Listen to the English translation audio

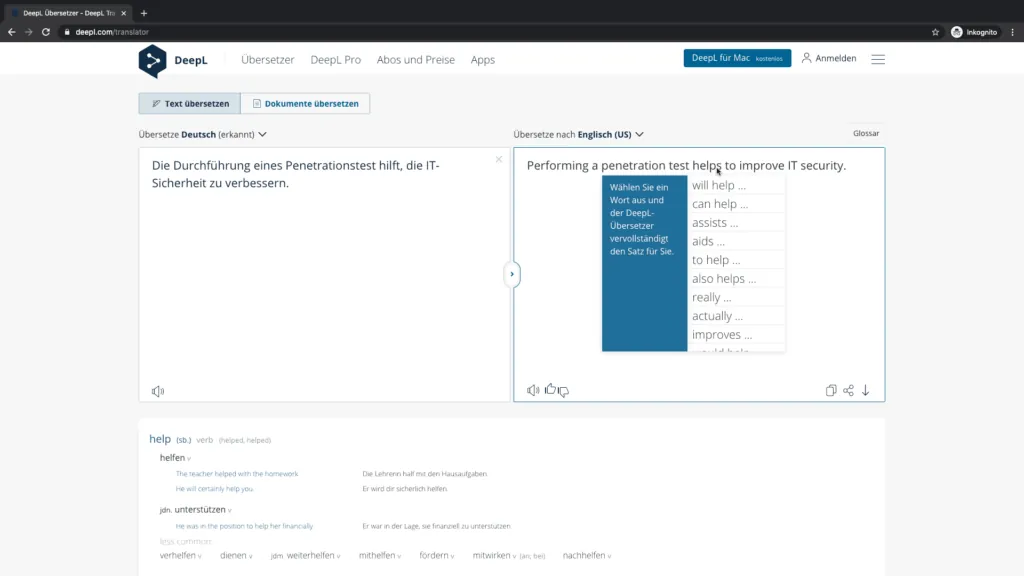click(533, 390)
